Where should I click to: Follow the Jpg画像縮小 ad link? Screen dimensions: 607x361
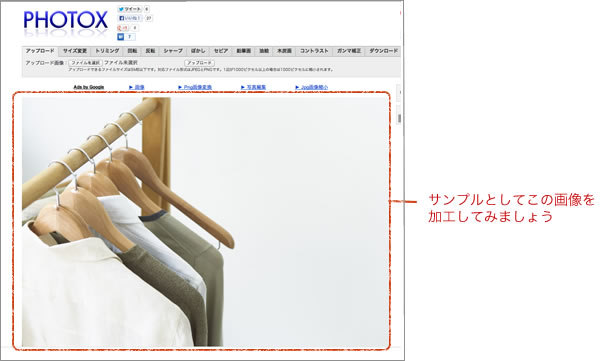312,87
